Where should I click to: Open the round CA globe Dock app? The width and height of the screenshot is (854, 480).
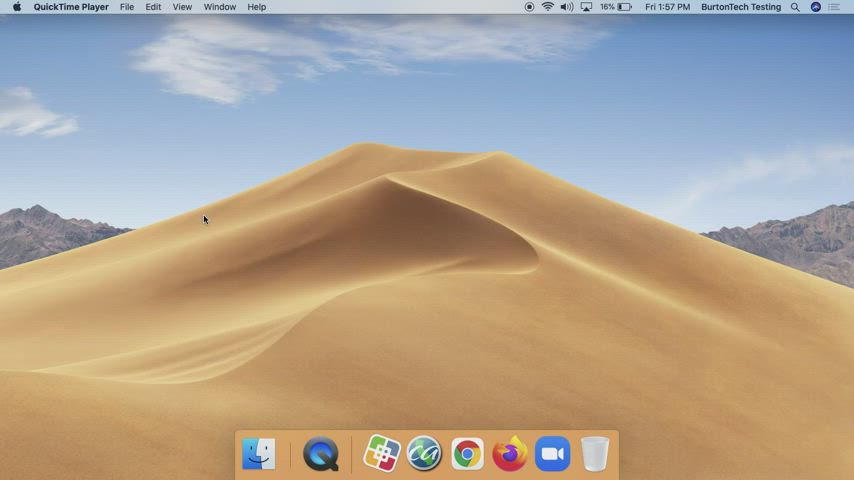424,454
